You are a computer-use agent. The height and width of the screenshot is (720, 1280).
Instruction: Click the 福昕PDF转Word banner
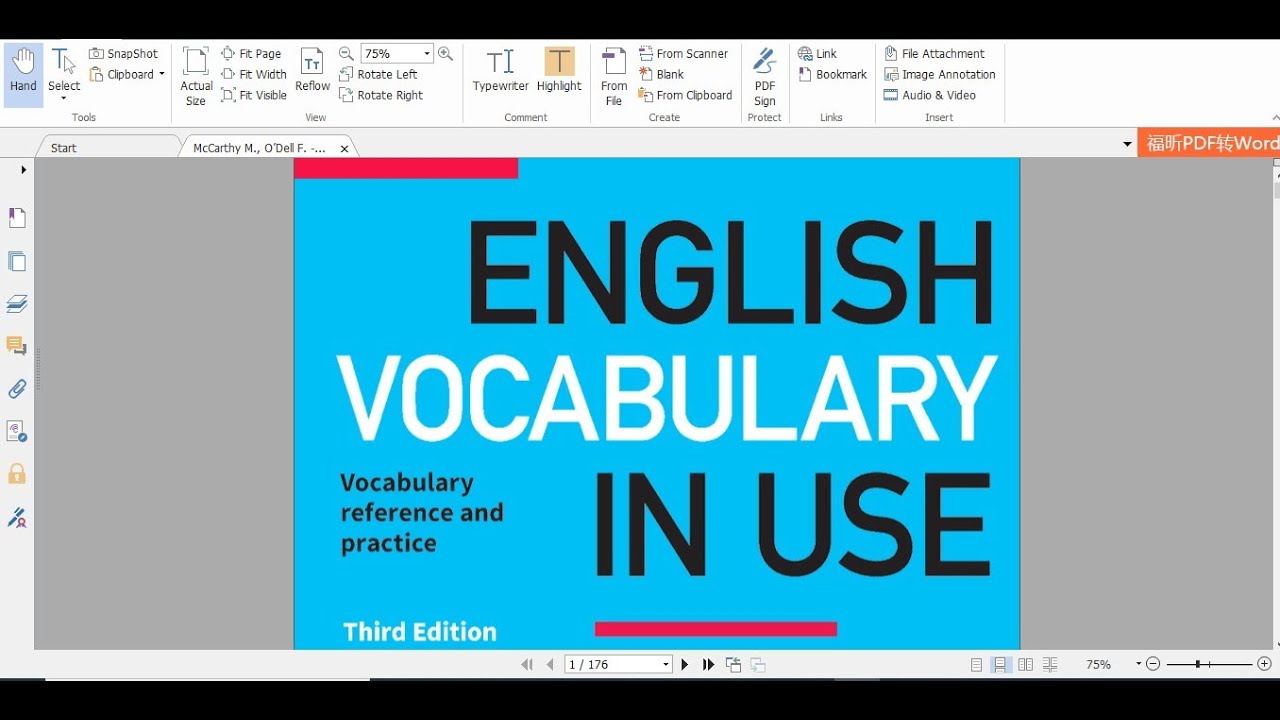point(1209,143)
